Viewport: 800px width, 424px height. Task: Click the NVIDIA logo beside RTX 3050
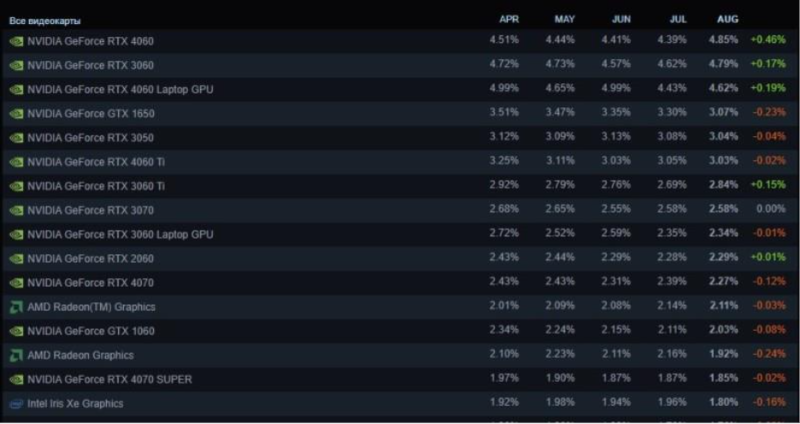16,138
